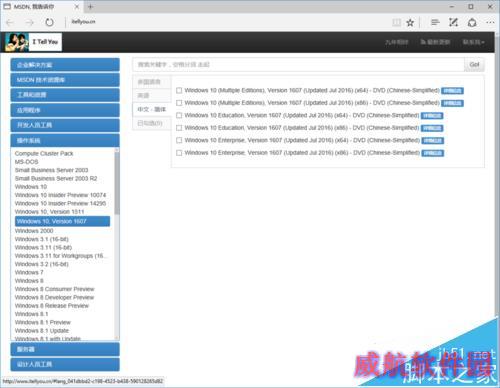
Task: Open Reading view book icon
Action: click(x=396, y=22)
